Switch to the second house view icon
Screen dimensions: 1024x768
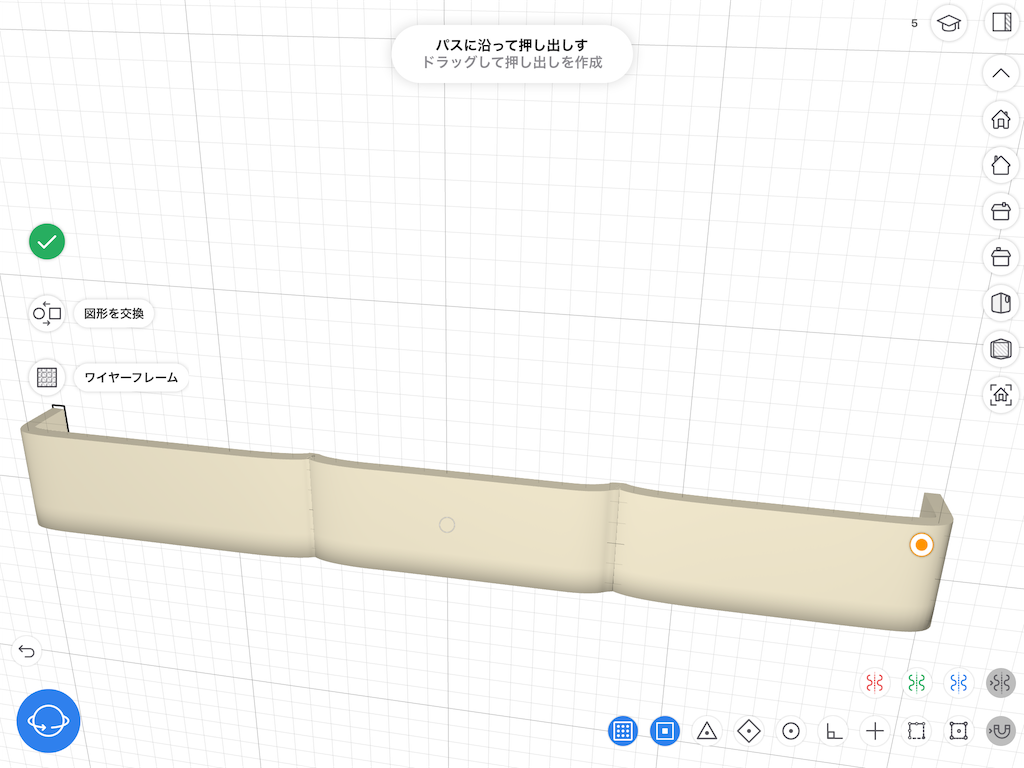pyautogui.click(x=1000, y=165)
